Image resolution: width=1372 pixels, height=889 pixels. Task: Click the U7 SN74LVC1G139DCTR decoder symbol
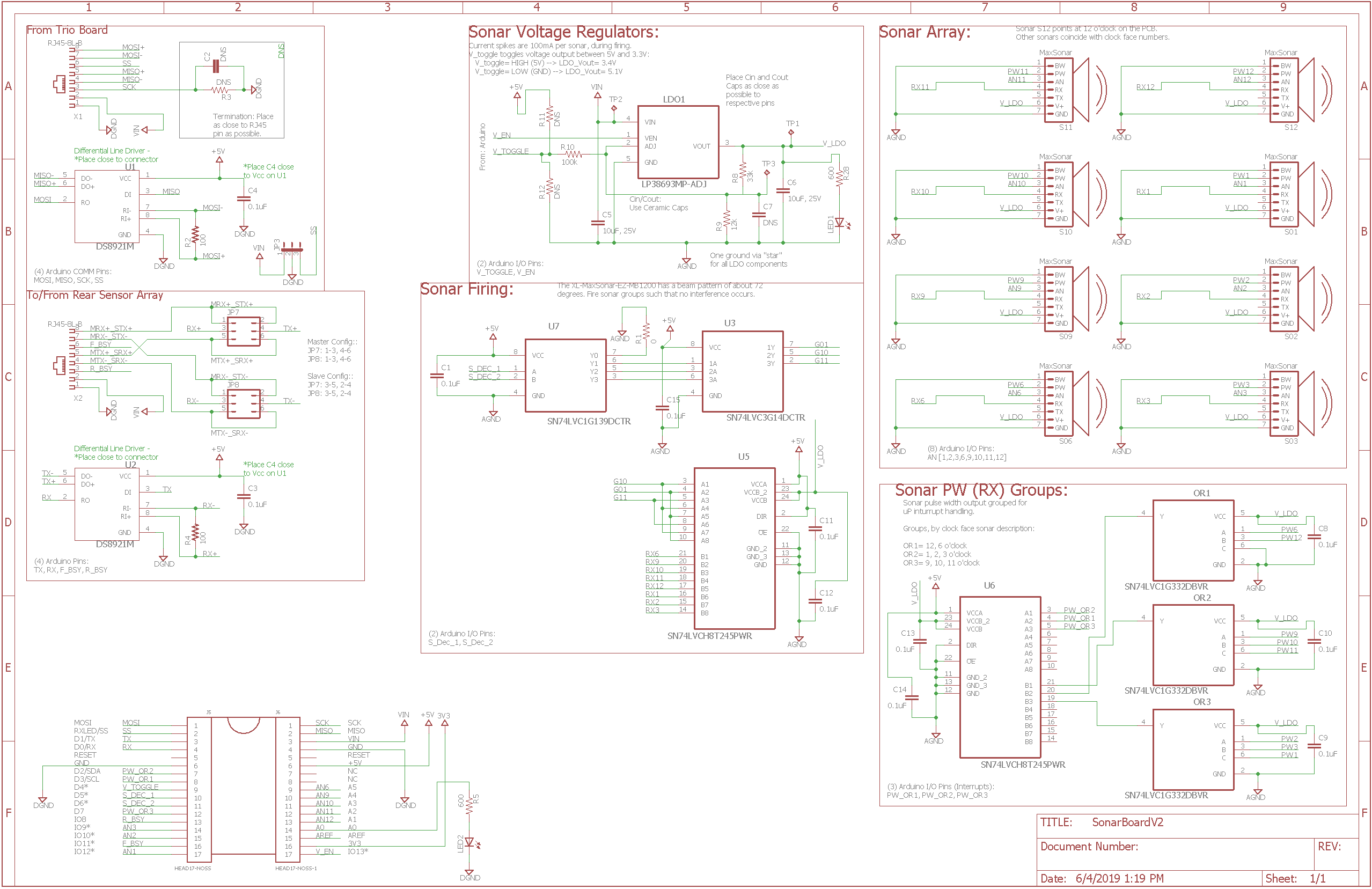(x=566, y=376)
